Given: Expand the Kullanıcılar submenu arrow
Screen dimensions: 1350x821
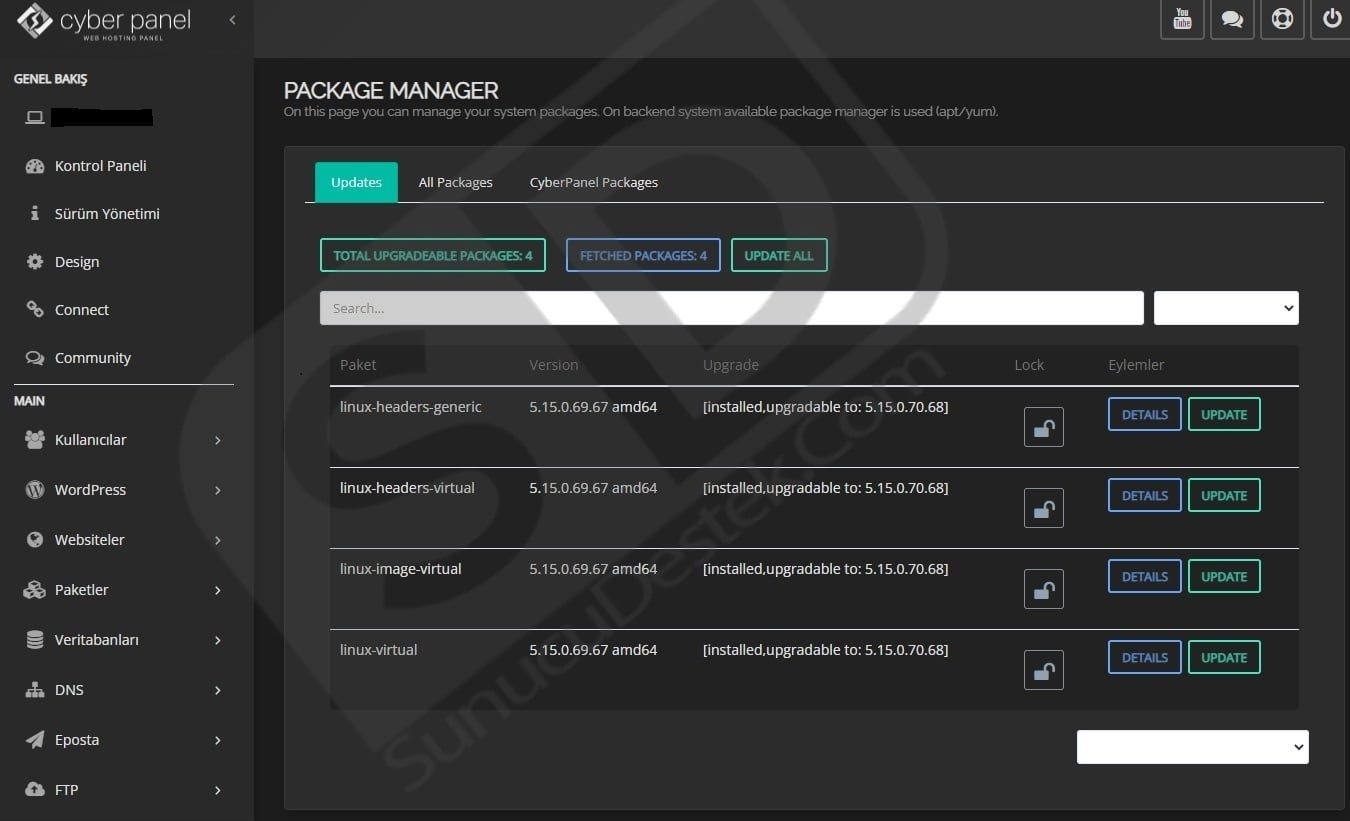Looking at the screenshot, I should click(217, 440).
